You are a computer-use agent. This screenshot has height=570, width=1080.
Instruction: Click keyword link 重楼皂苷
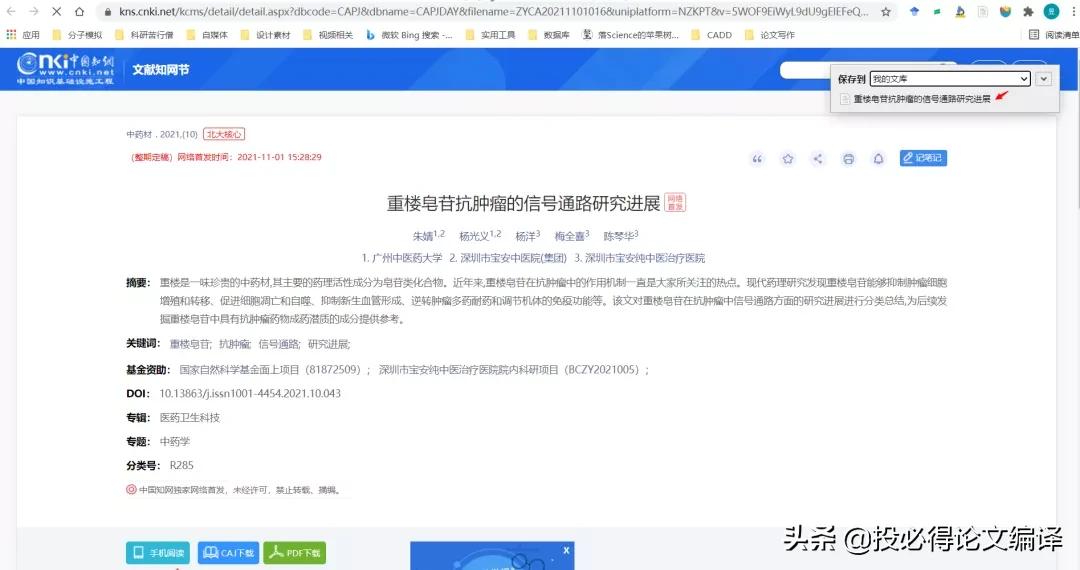click(190, 344)
